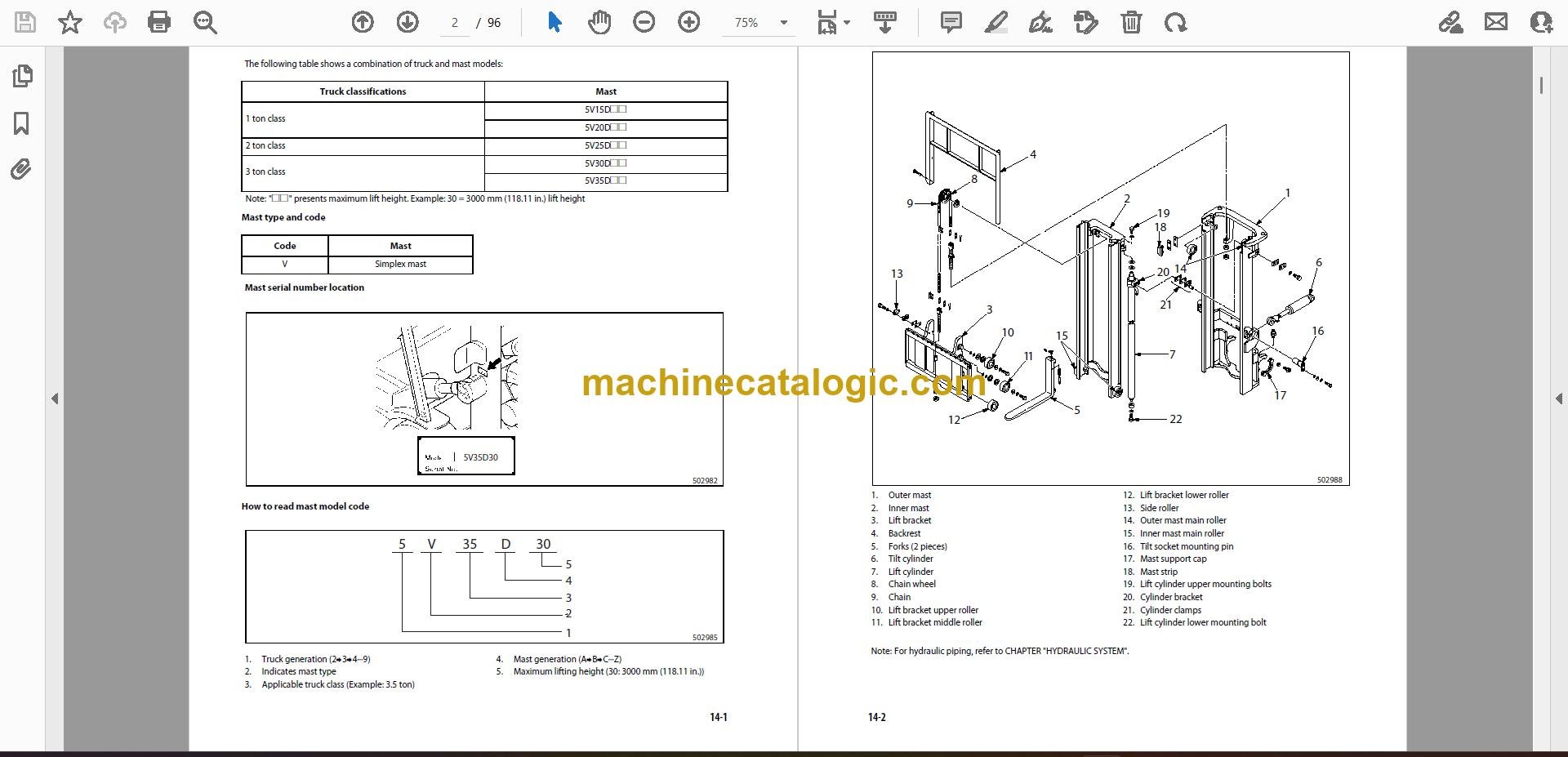1568x757 pixels.
Task: Open the page fit options dropdown
Action: [x=833, y=23]
